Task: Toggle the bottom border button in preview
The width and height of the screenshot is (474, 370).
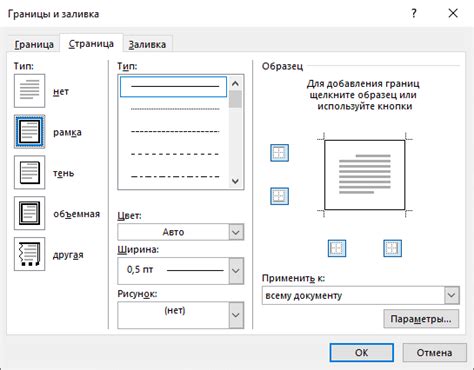Action: [x=279, y=196]
